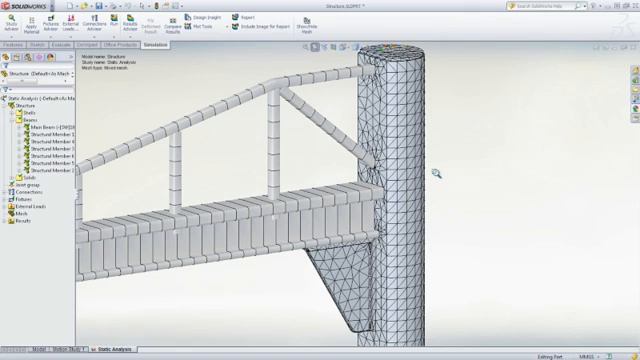
Task: Click Include Image for Report
Action: click(261, 26)
